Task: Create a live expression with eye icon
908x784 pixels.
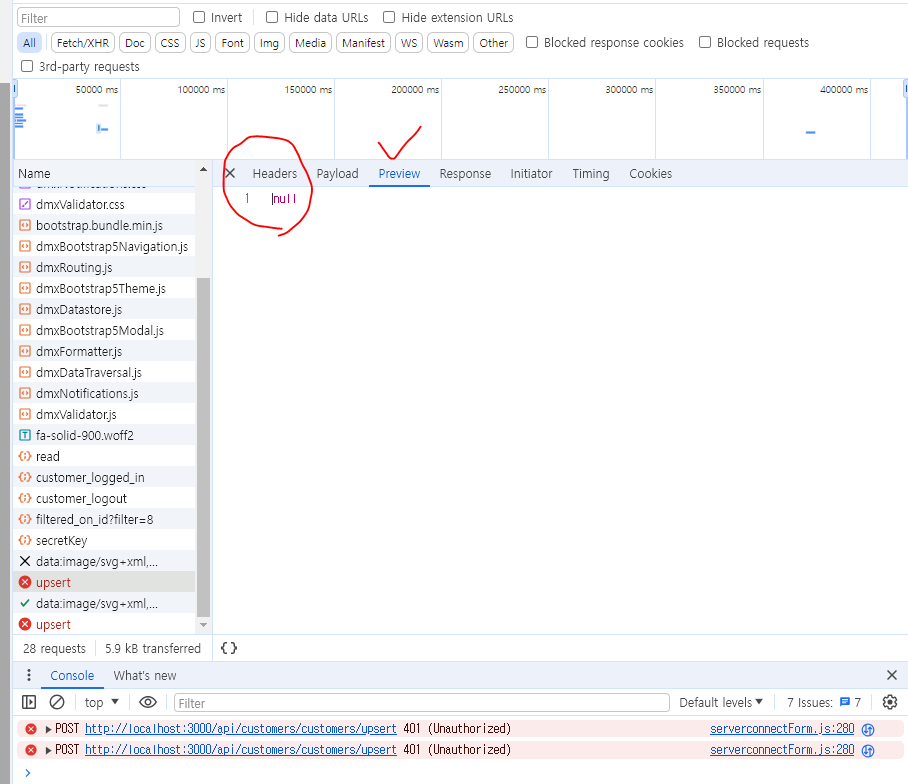Action: click(x=148, y=702)
